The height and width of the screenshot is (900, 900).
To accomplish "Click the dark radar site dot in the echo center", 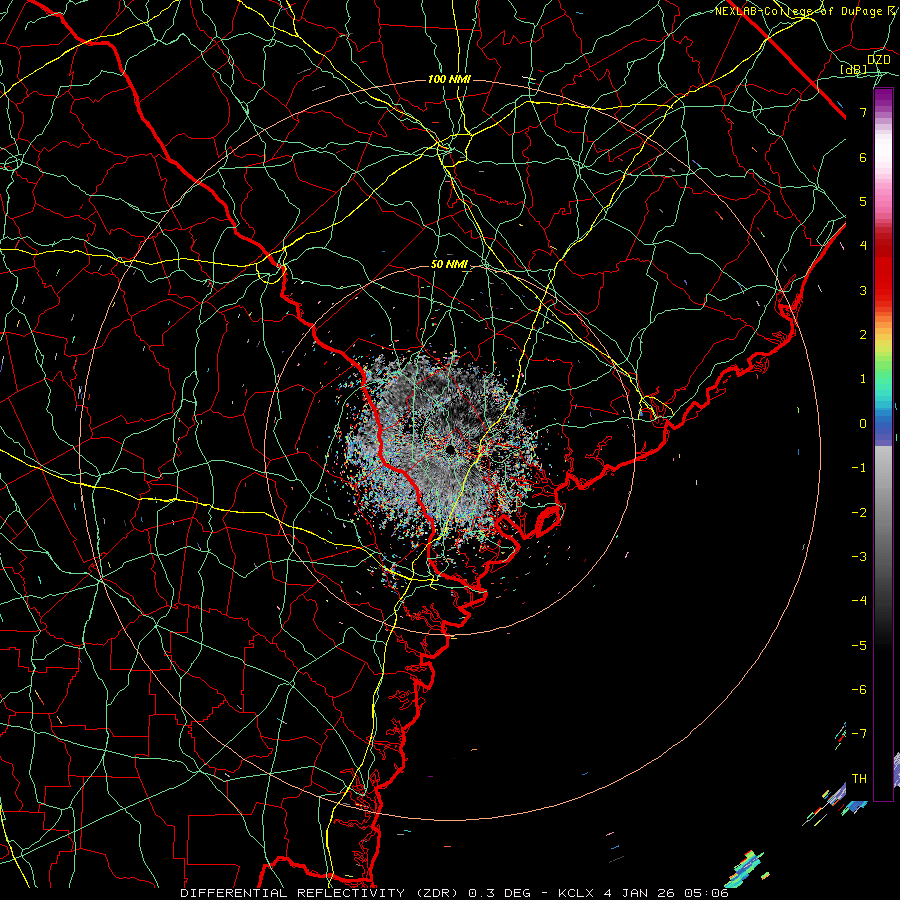I will coord(451,449).
